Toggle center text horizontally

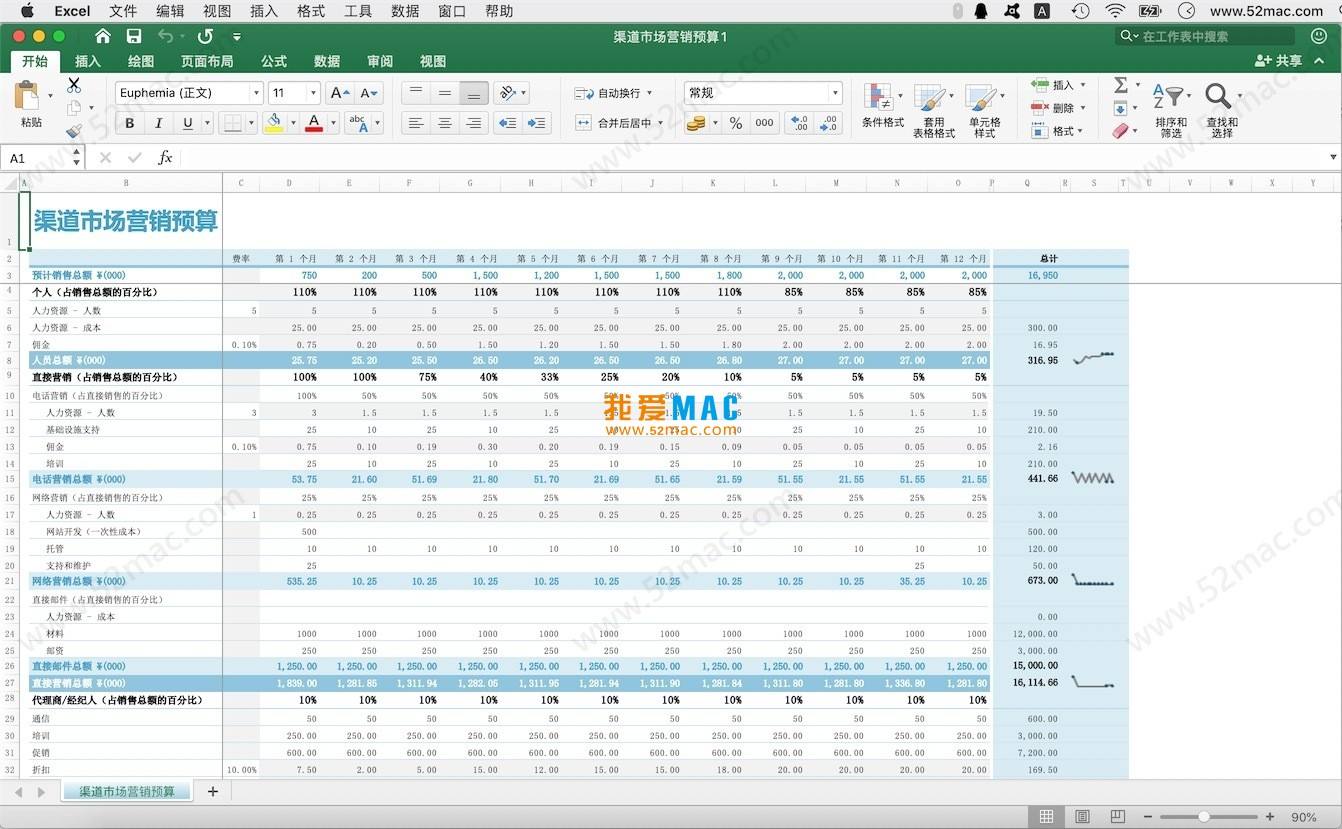[445, 123]
